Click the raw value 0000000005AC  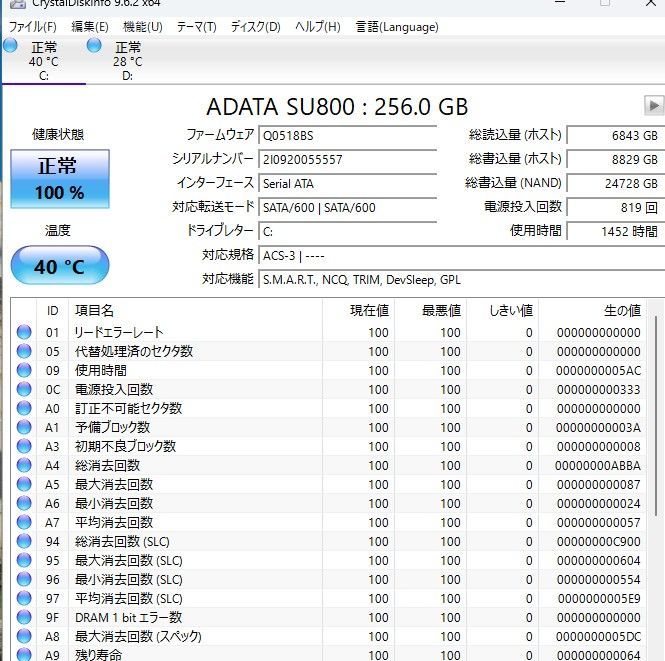coord(598,371)
